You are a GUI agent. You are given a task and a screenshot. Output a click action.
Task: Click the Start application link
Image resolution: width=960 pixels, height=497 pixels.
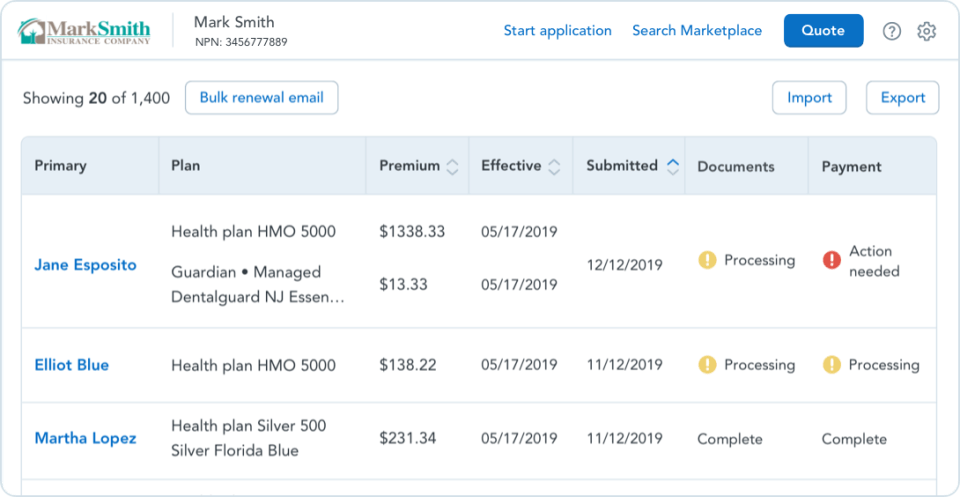pos(557,31)
